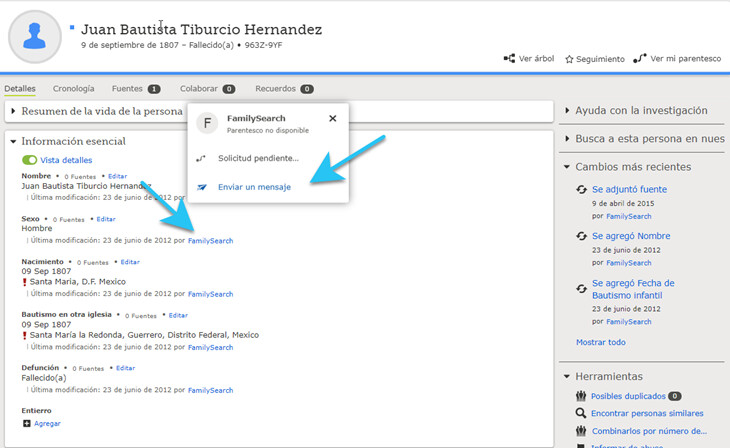Open Encontrar personas similares tool
This screenshot has height=448, width=730.
647,414
